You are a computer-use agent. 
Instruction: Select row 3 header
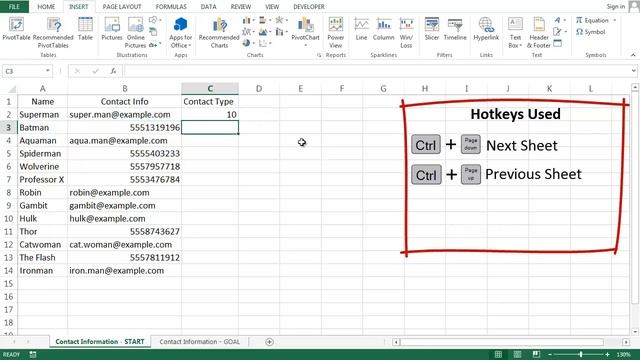click(x=9, y=127)
